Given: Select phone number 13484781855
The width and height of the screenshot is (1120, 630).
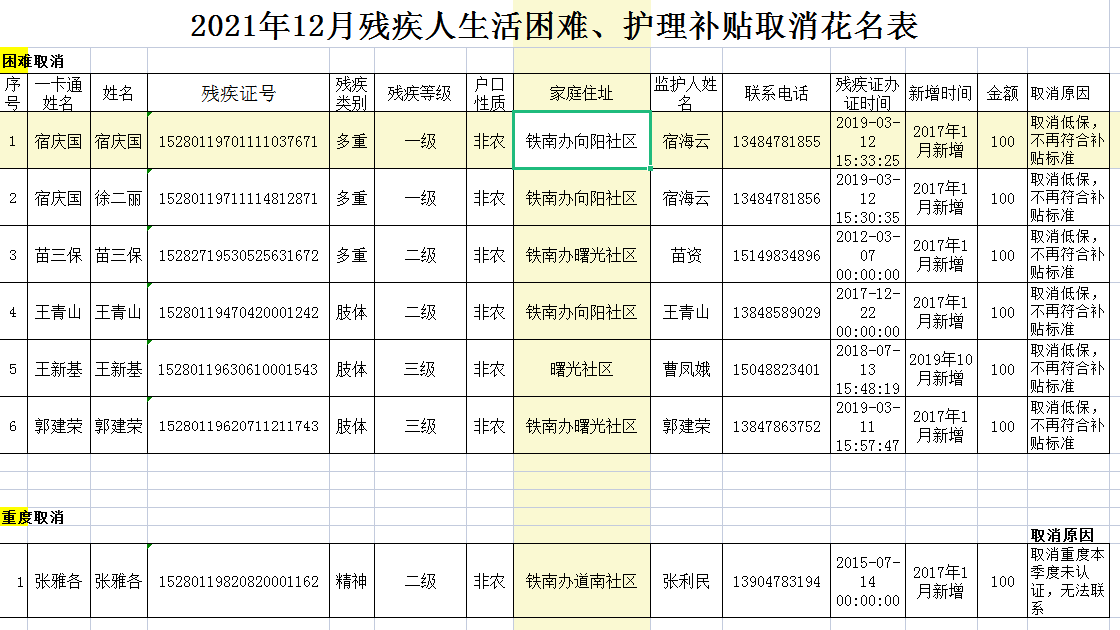Looking at the screenshot, I should click(776, 141).
